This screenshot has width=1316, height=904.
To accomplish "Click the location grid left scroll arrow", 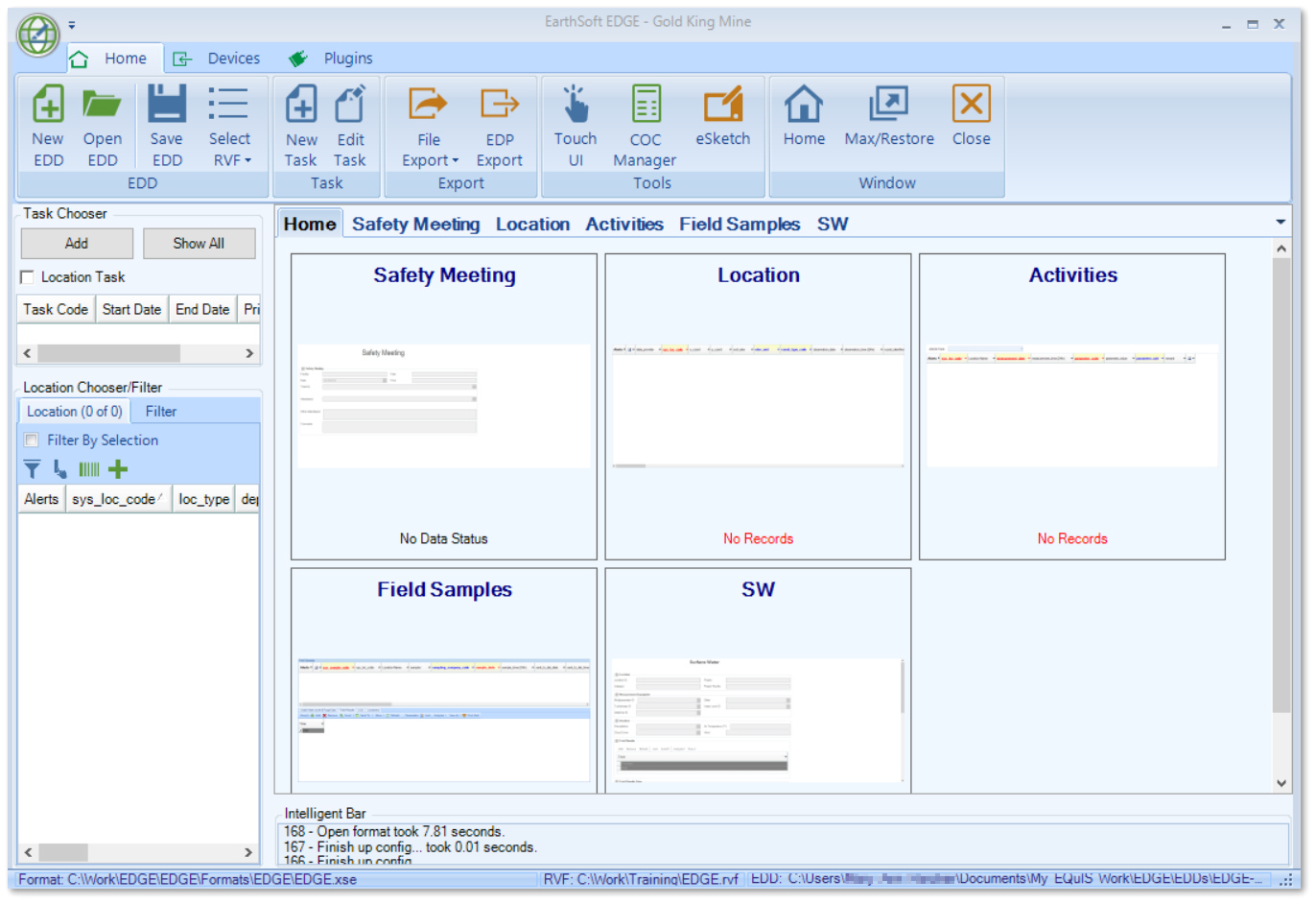I will point(28,852).
